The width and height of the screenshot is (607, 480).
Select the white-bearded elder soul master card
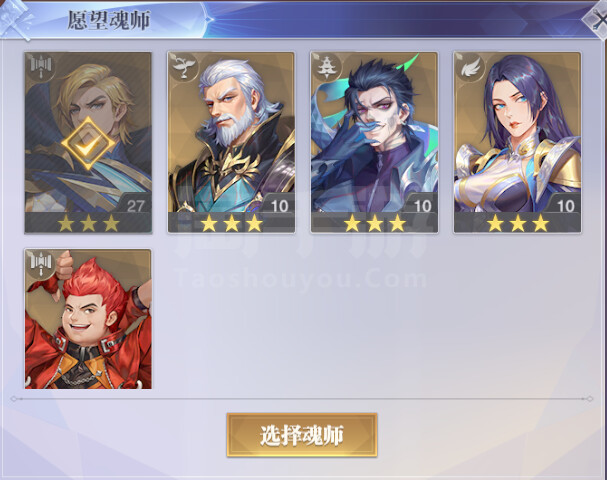(x=231, y=142)
